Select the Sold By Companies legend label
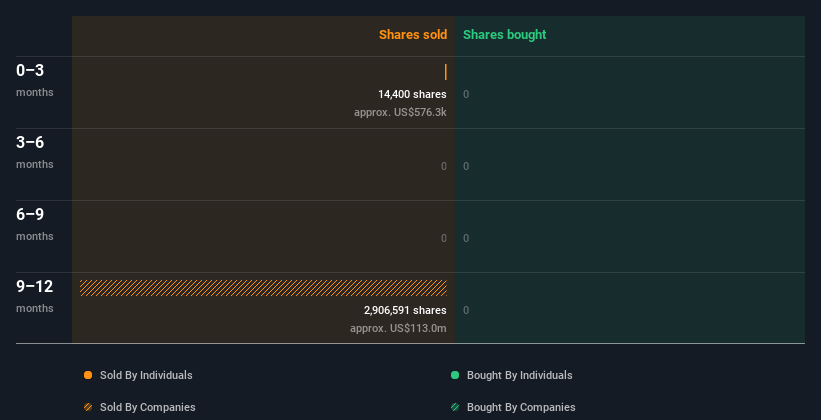Screen dimensions: 821x420 point(148,407)
